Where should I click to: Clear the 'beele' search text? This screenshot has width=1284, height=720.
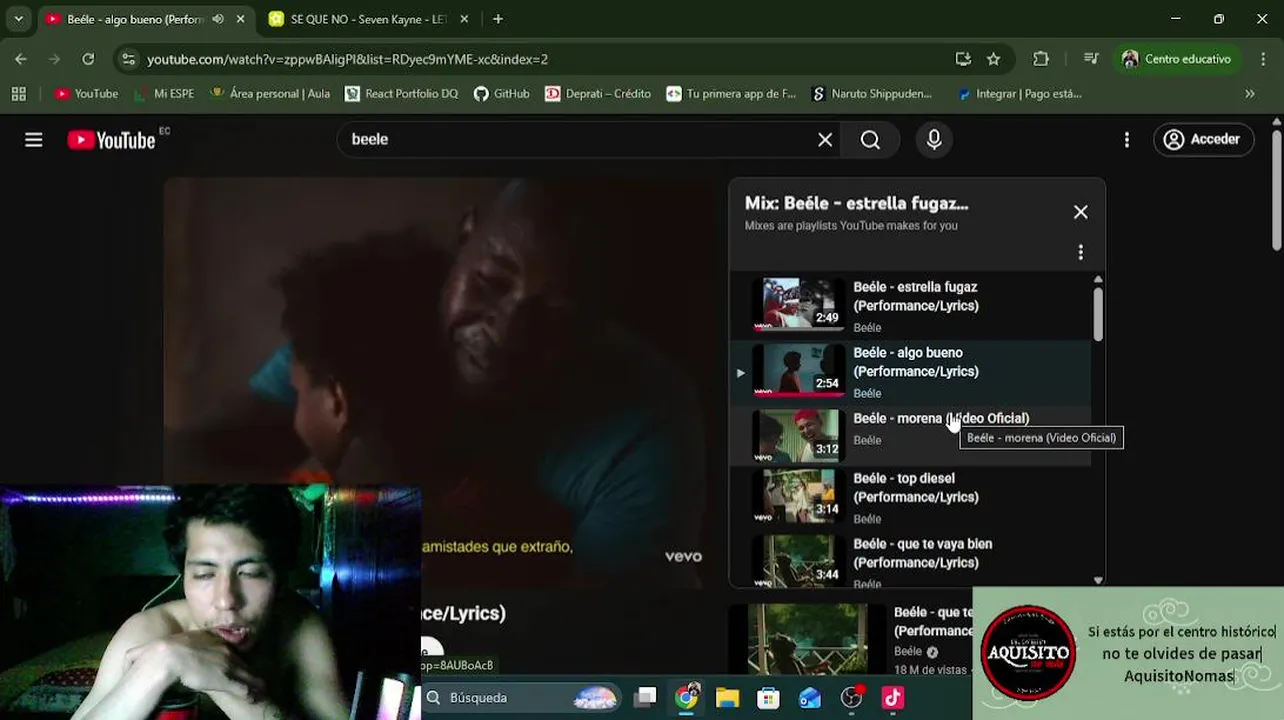click(825, 140)
